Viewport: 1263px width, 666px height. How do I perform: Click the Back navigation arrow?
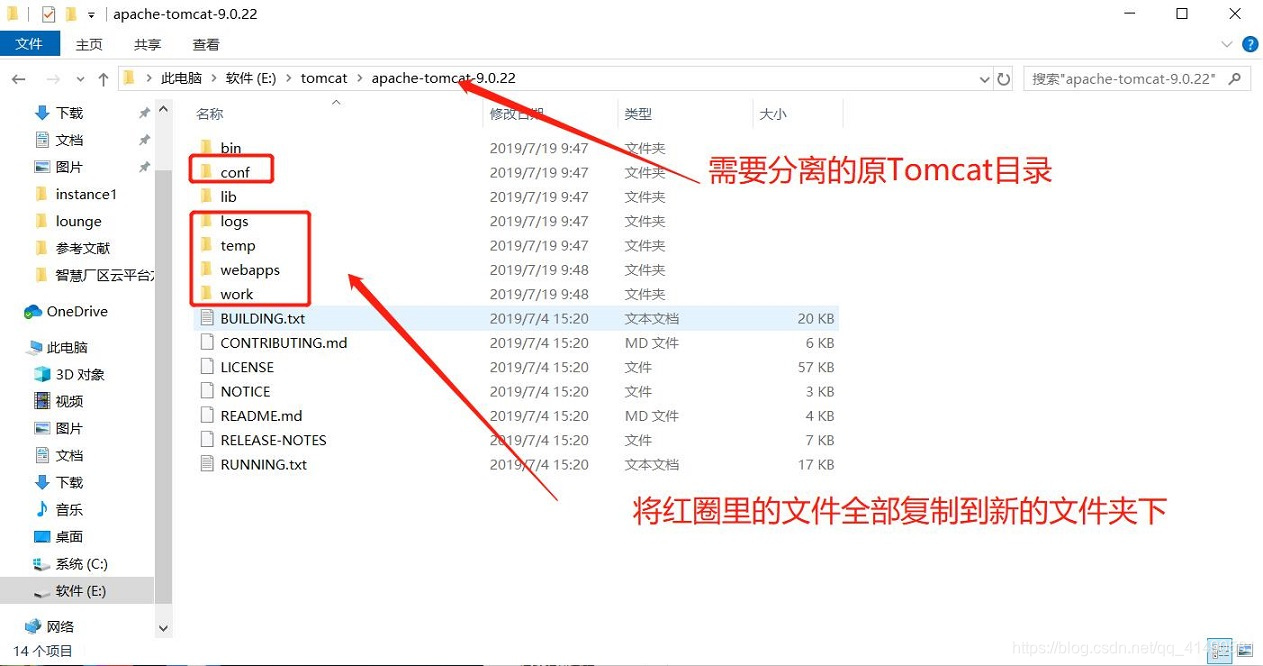click(18, 79)
